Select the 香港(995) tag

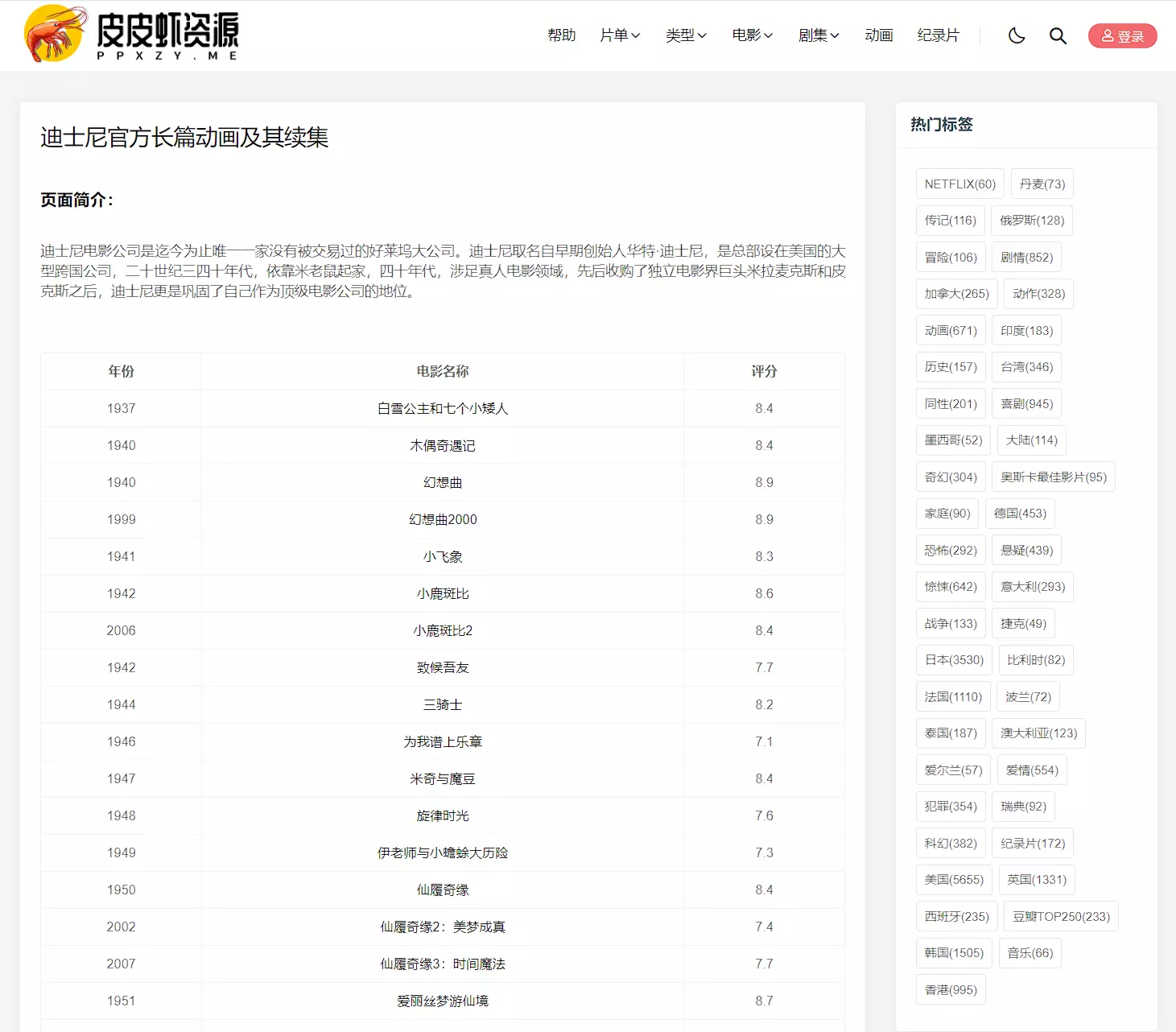(x=951, y=990)
